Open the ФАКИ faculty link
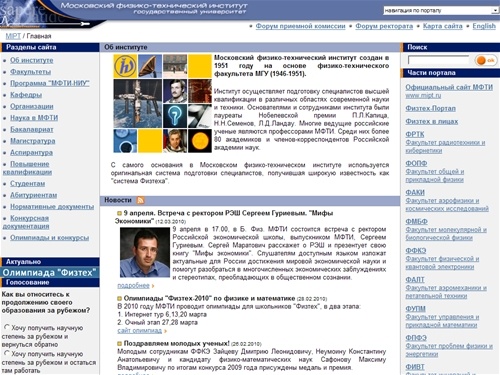 tap(415, 192)
